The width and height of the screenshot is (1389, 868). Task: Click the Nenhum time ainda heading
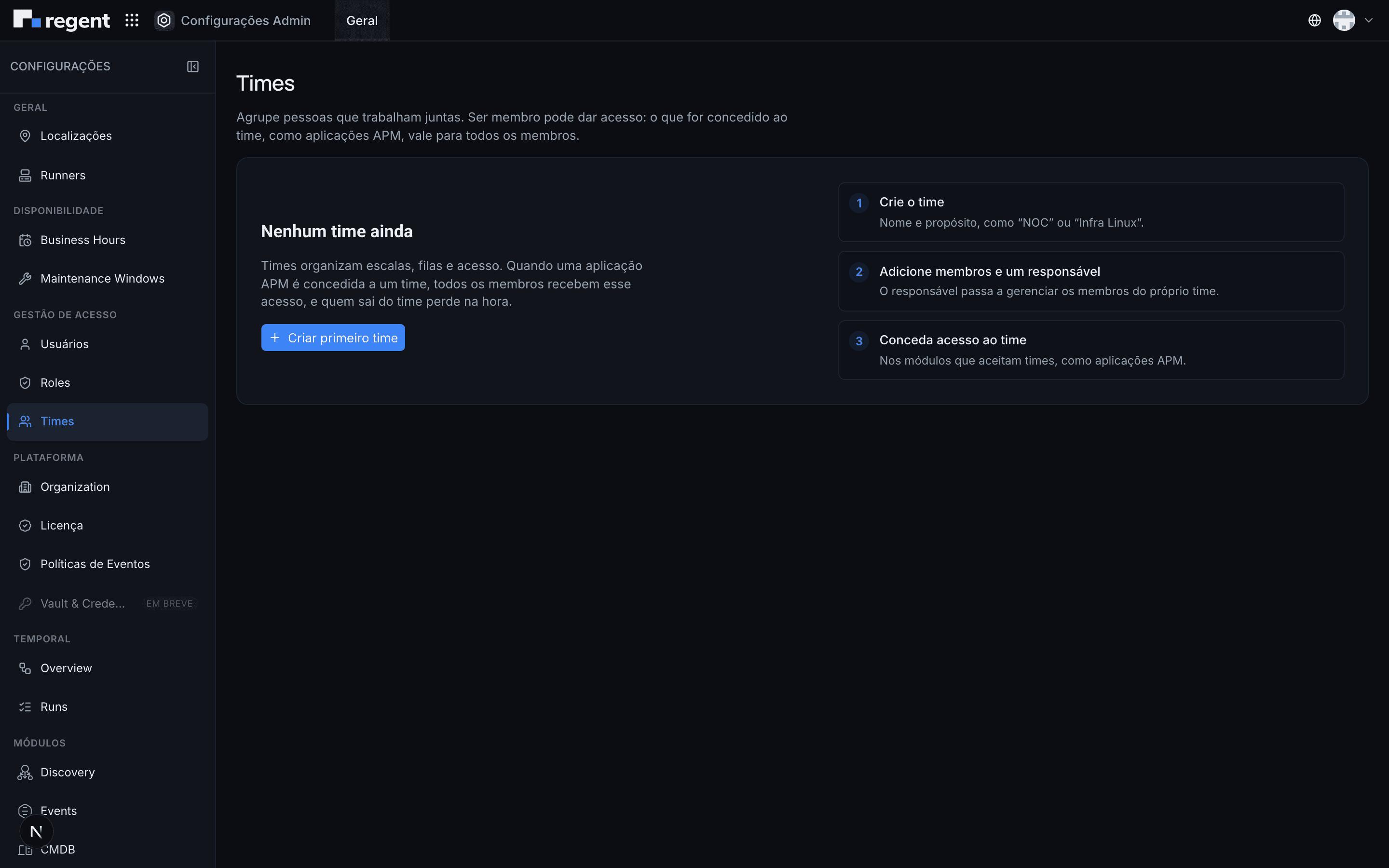(x=337, y=231)
